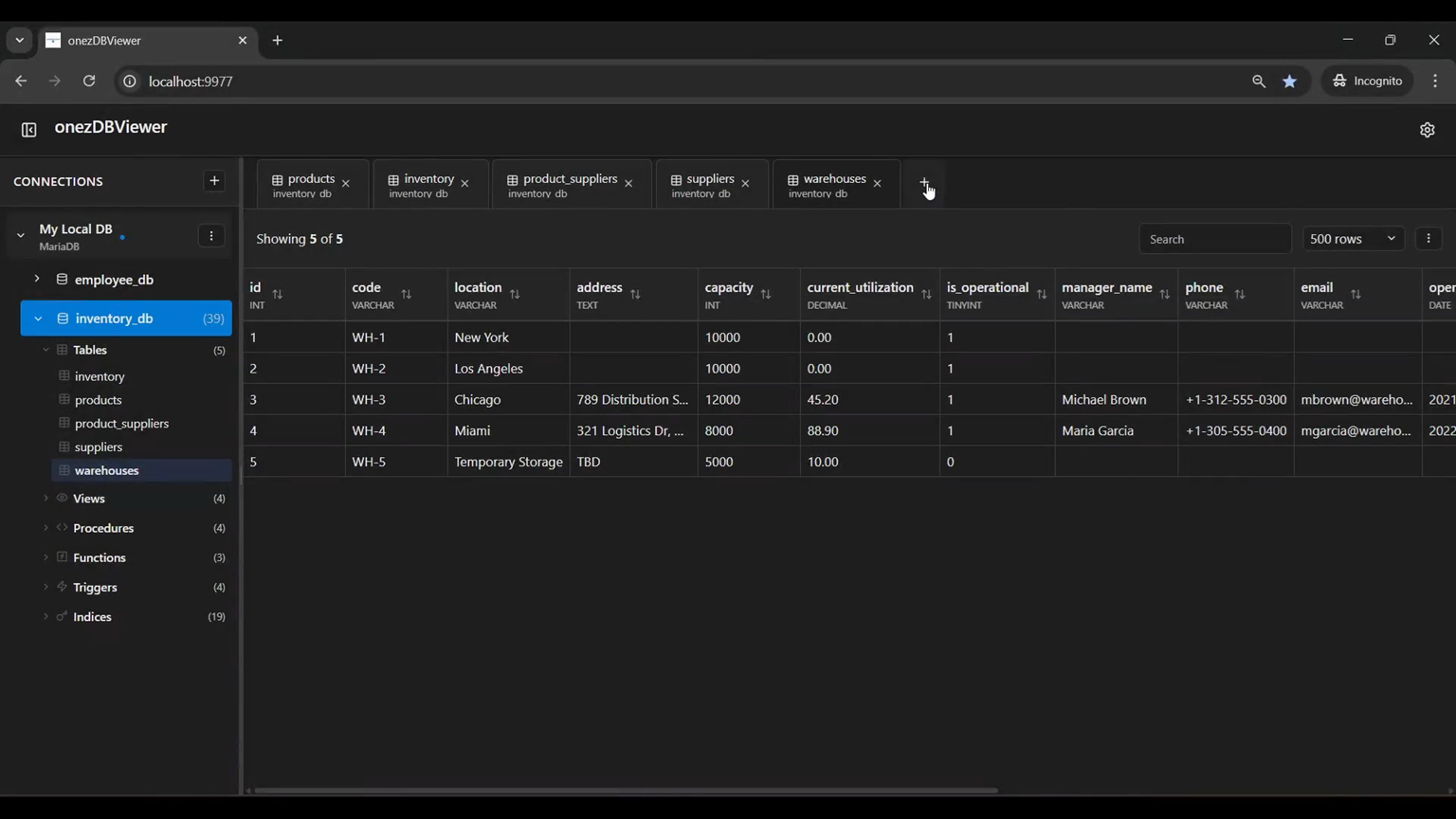The width and height of the screenshot is (1456, 819).
Task: Open the settings gear in the top-right
Action: (1428, 129)
